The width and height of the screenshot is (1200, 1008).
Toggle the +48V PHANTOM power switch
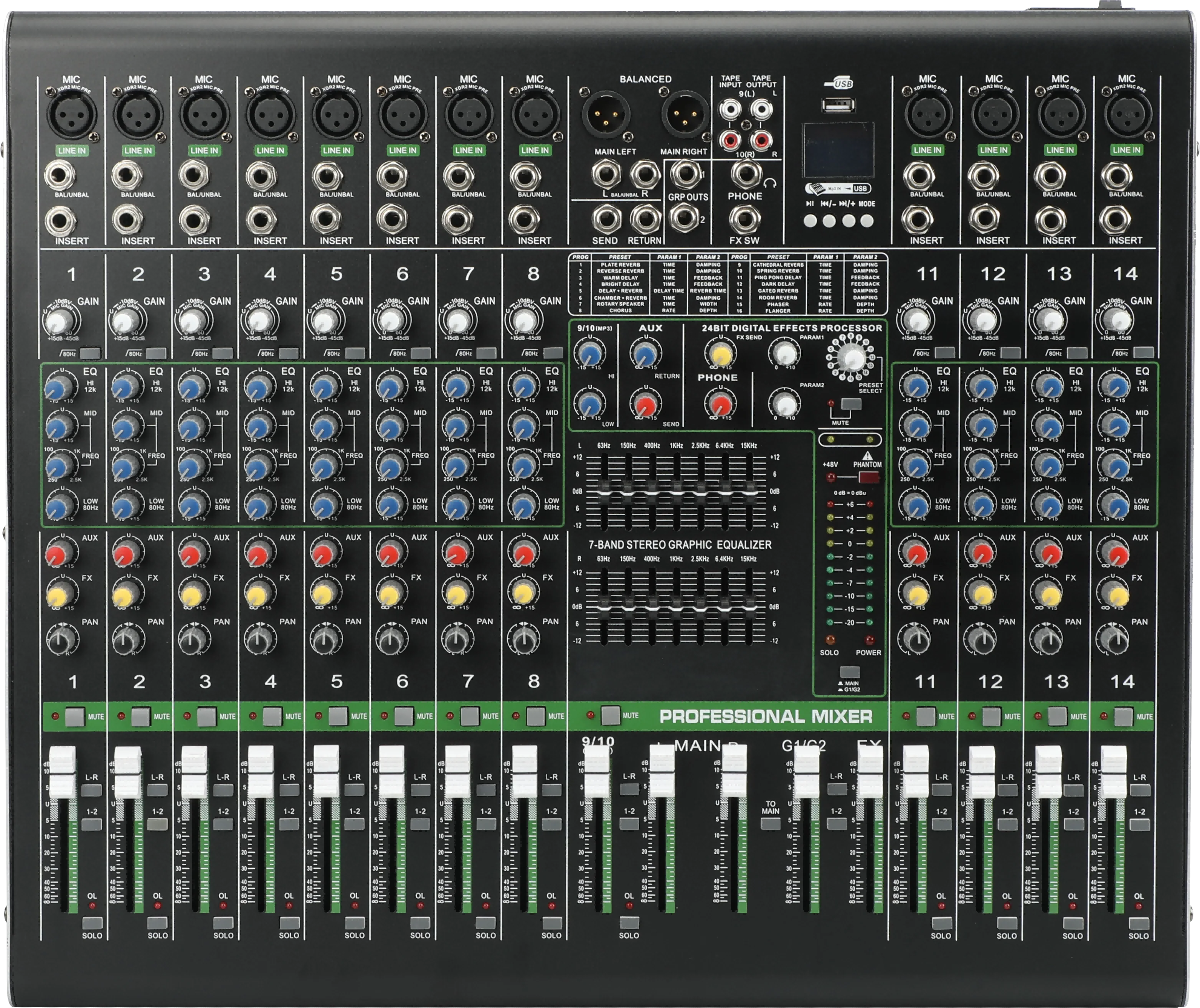[x=868, y=477]
